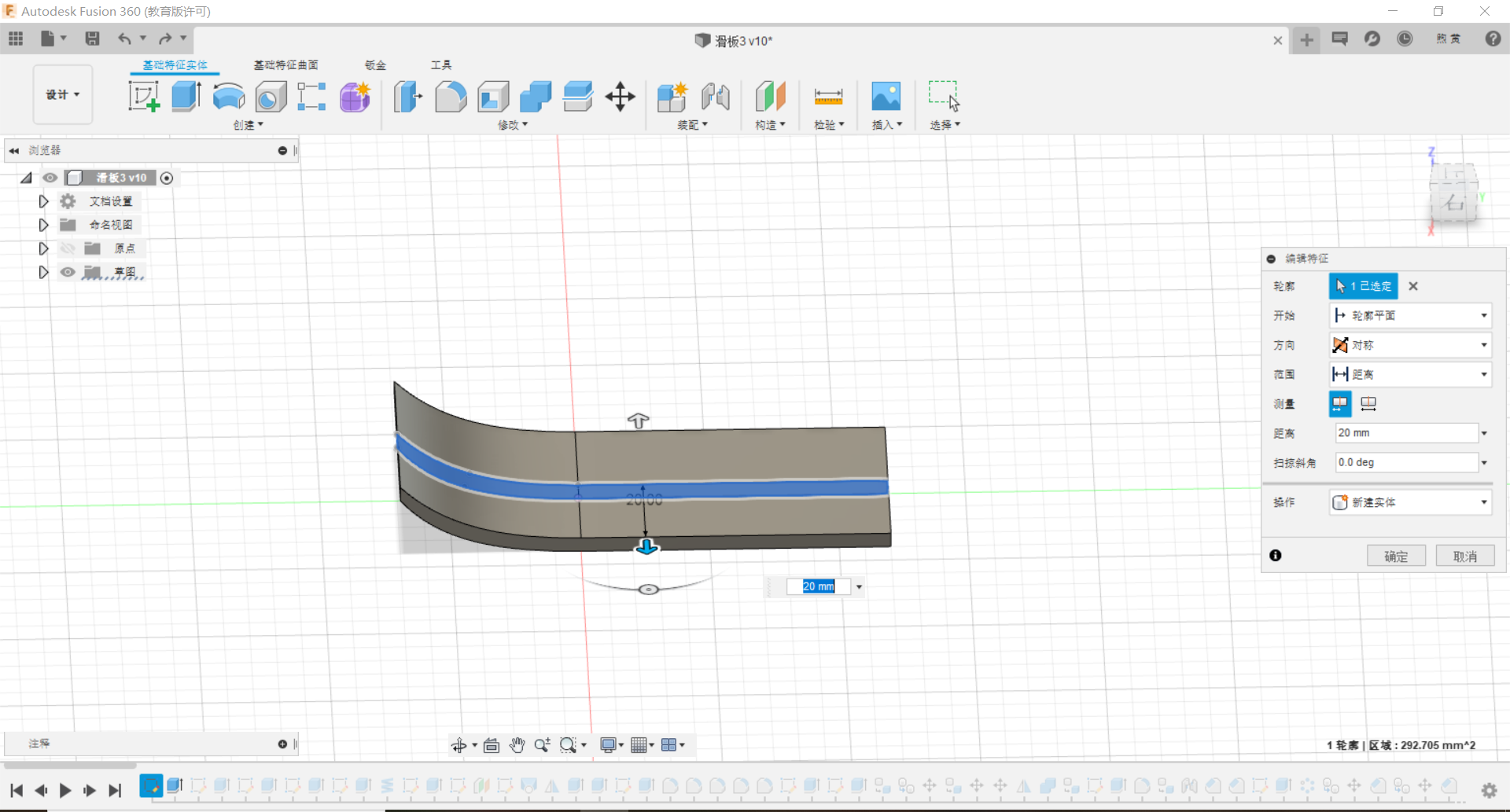Screen dimensions: 1510x812
Task: Click the 确定 button
Action: tap(1396, 556)
